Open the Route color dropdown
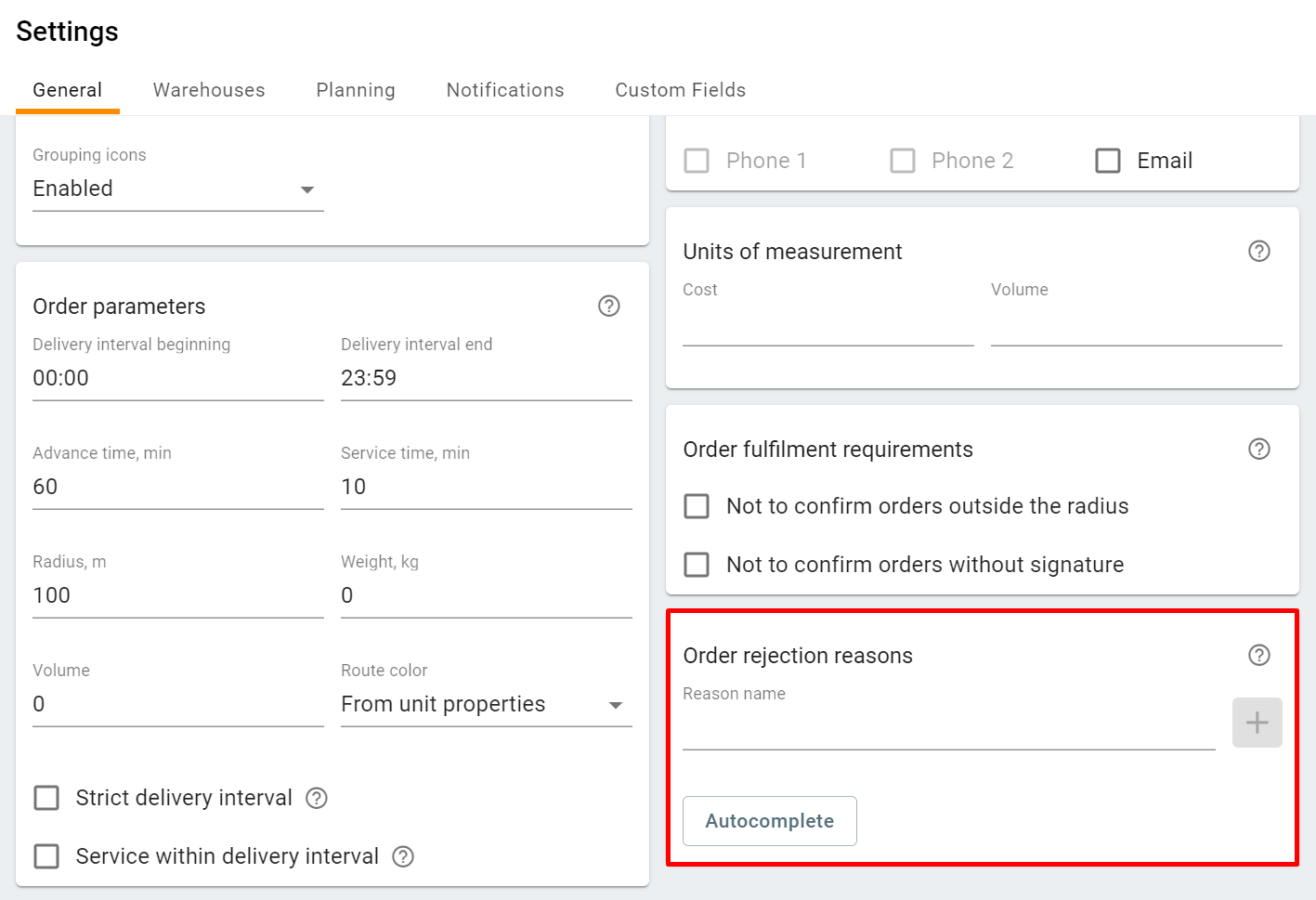Viewport: 1316px width, 900px height. pos(486,705)
